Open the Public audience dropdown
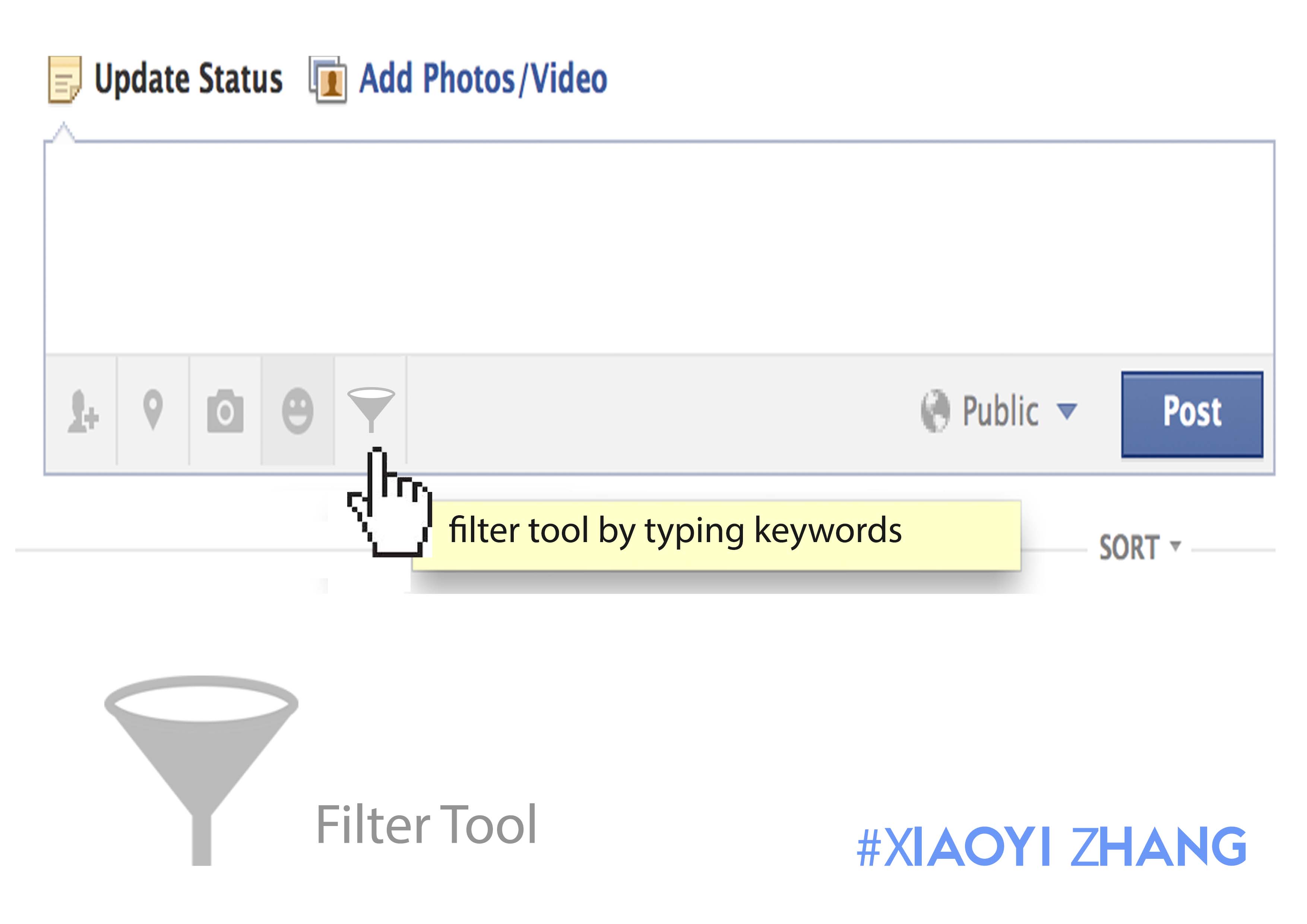 point(999,411)
